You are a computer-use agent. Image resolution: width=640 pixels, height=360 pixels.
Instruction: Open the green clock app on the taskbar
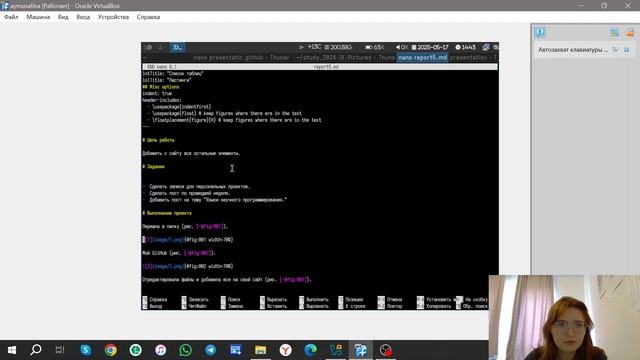[x=136, y=350]
